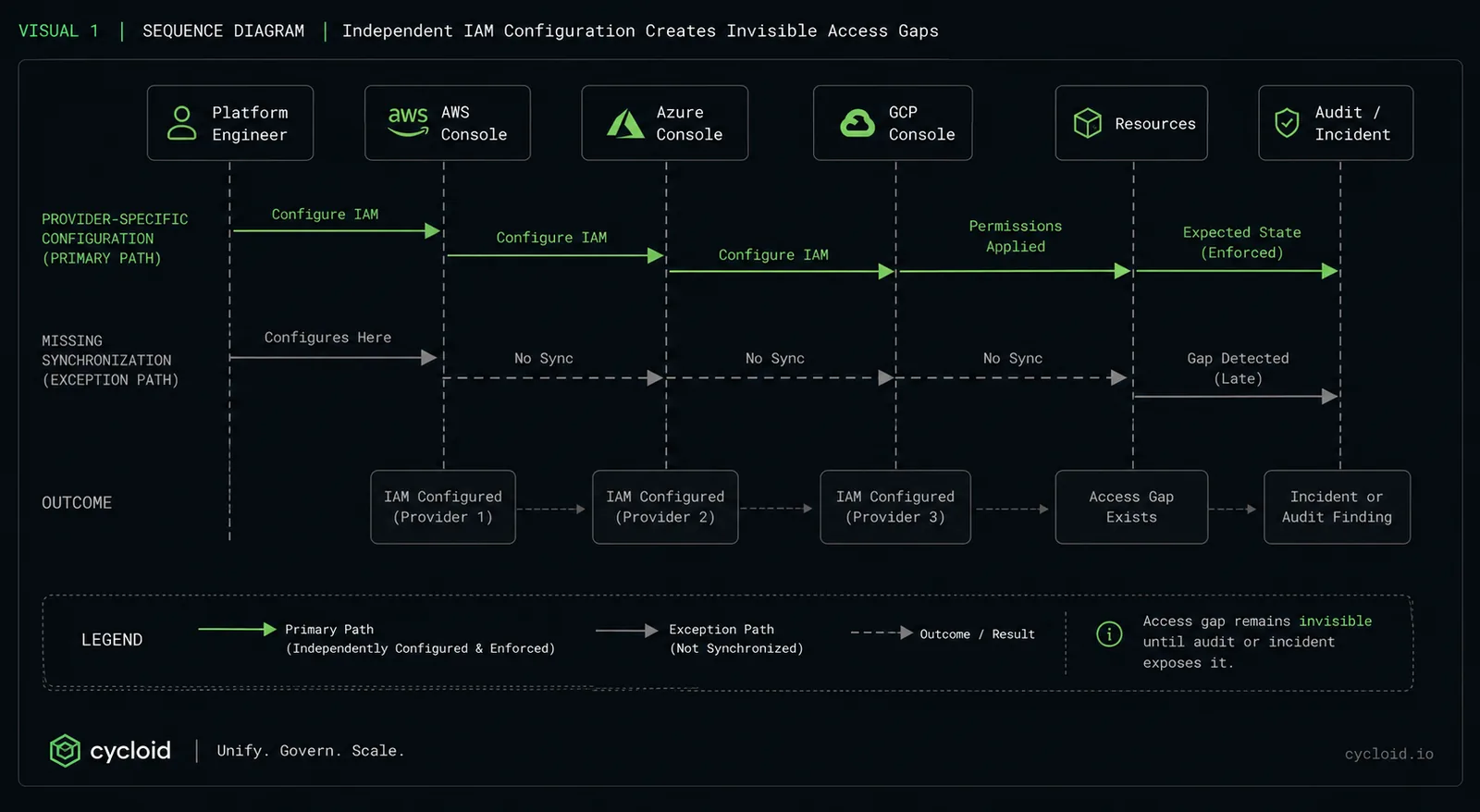
Task: Click the Platform Engineer person icon
Action: pyautogui.click(x=181, y=123)
